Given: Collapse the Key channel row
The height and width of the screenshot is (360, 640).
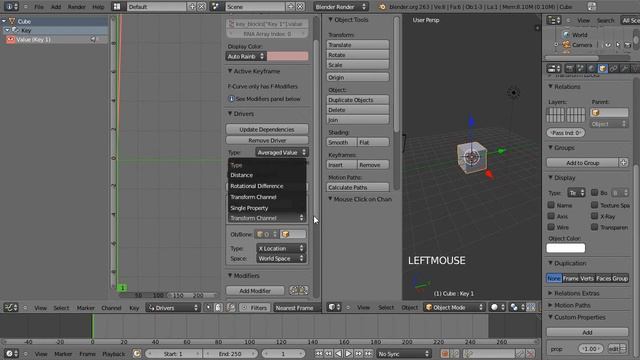Looking at the screenshot, I should (7, 30).
